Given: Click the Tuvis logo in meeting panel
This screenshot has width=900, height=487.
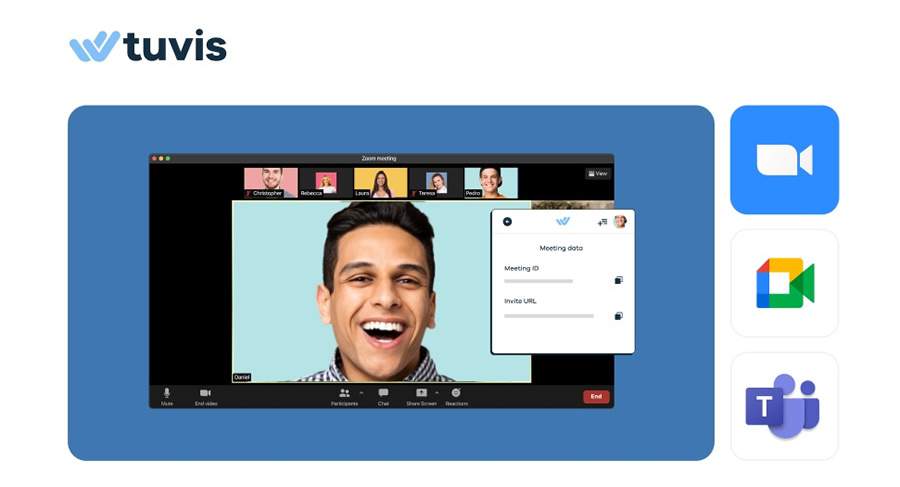Looking at the screenshot, I should coord(562,221).
